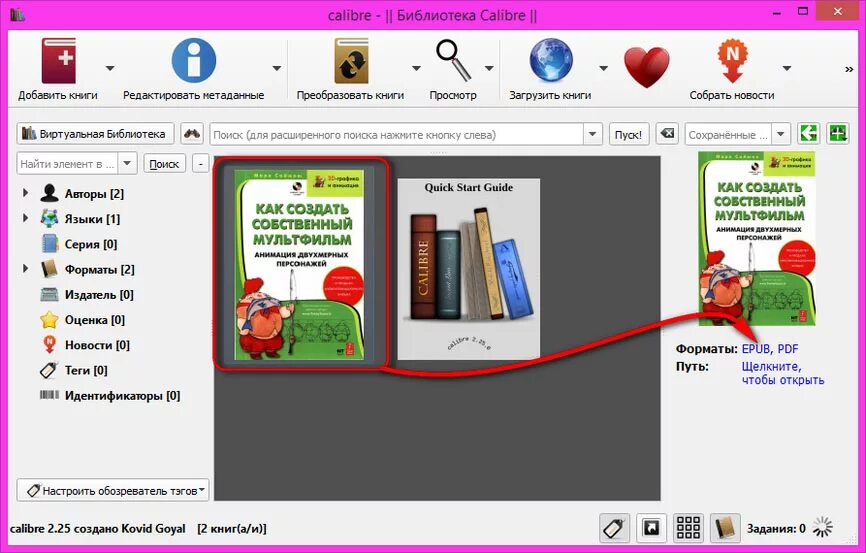
Task: Select the Quick Start Guide book cover
Action: coord(468,269)
